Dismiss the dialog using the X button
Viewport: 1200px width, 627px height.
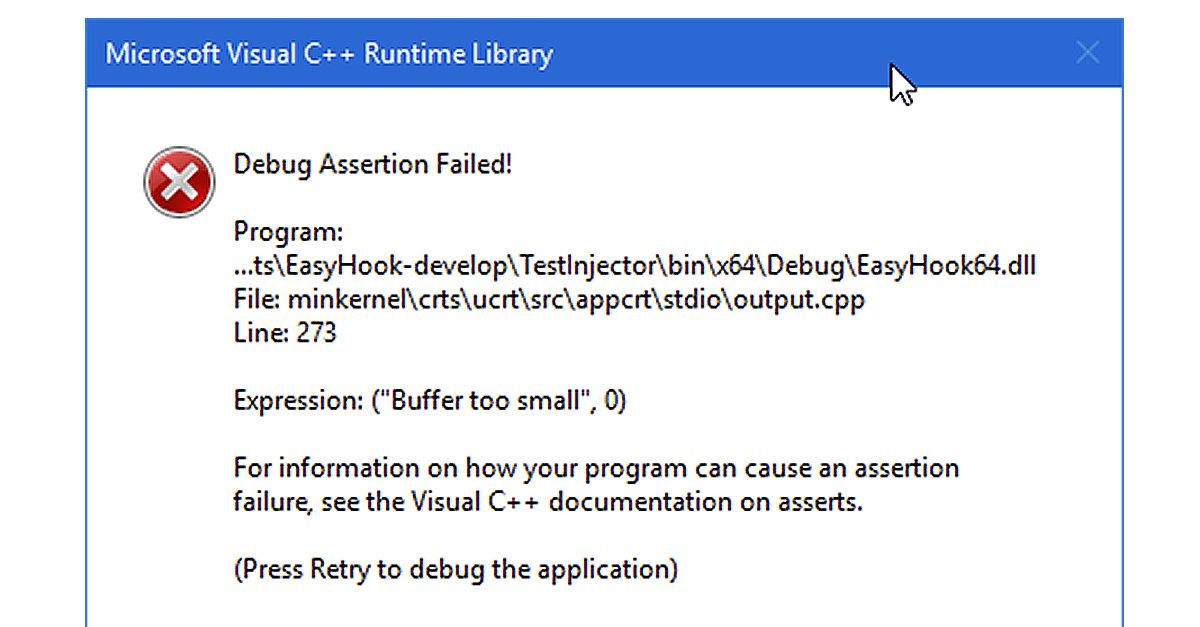pyautogui.click(x=1087, y=52)
